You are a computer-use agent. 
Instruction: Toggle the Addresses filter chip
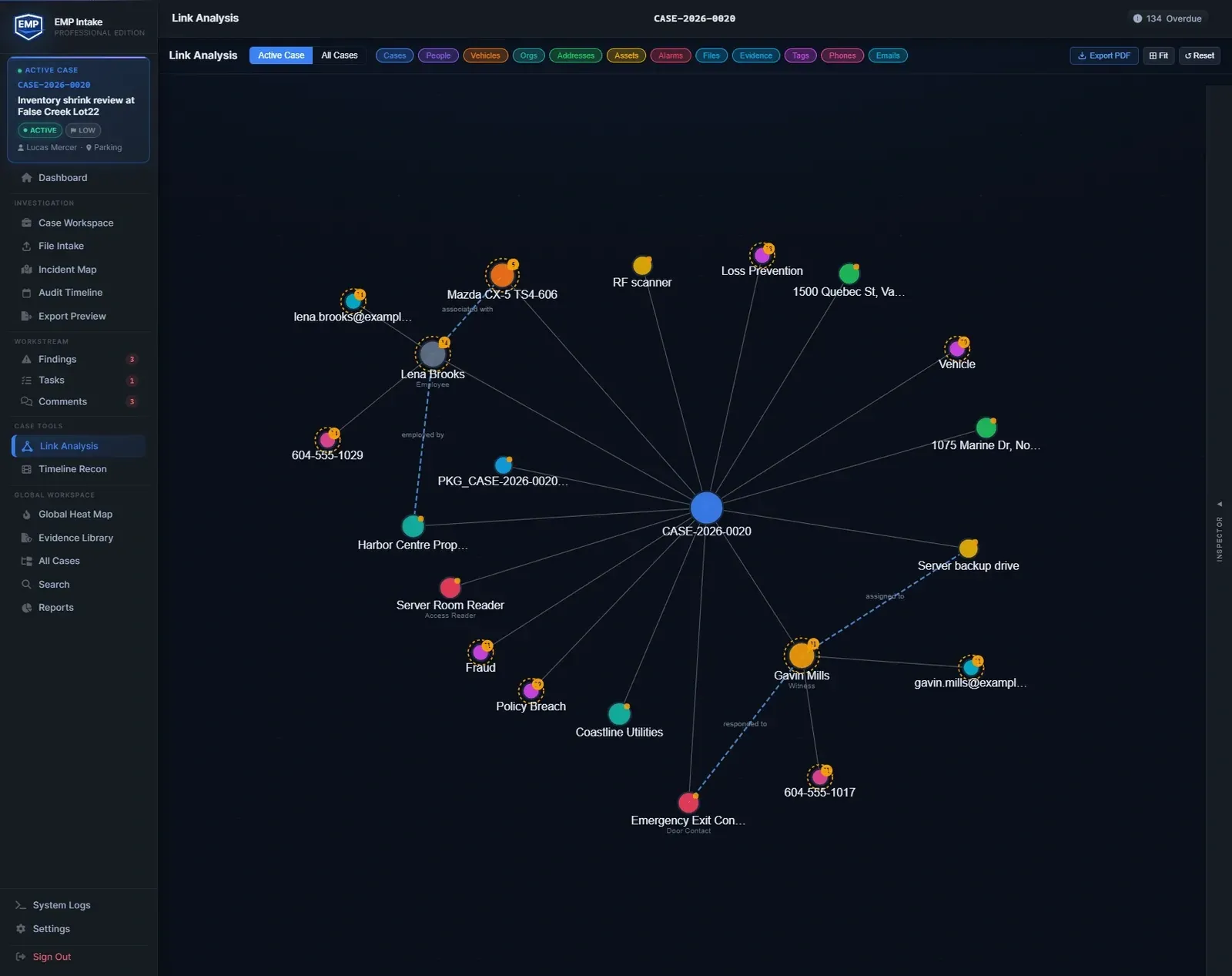point(576,55)
